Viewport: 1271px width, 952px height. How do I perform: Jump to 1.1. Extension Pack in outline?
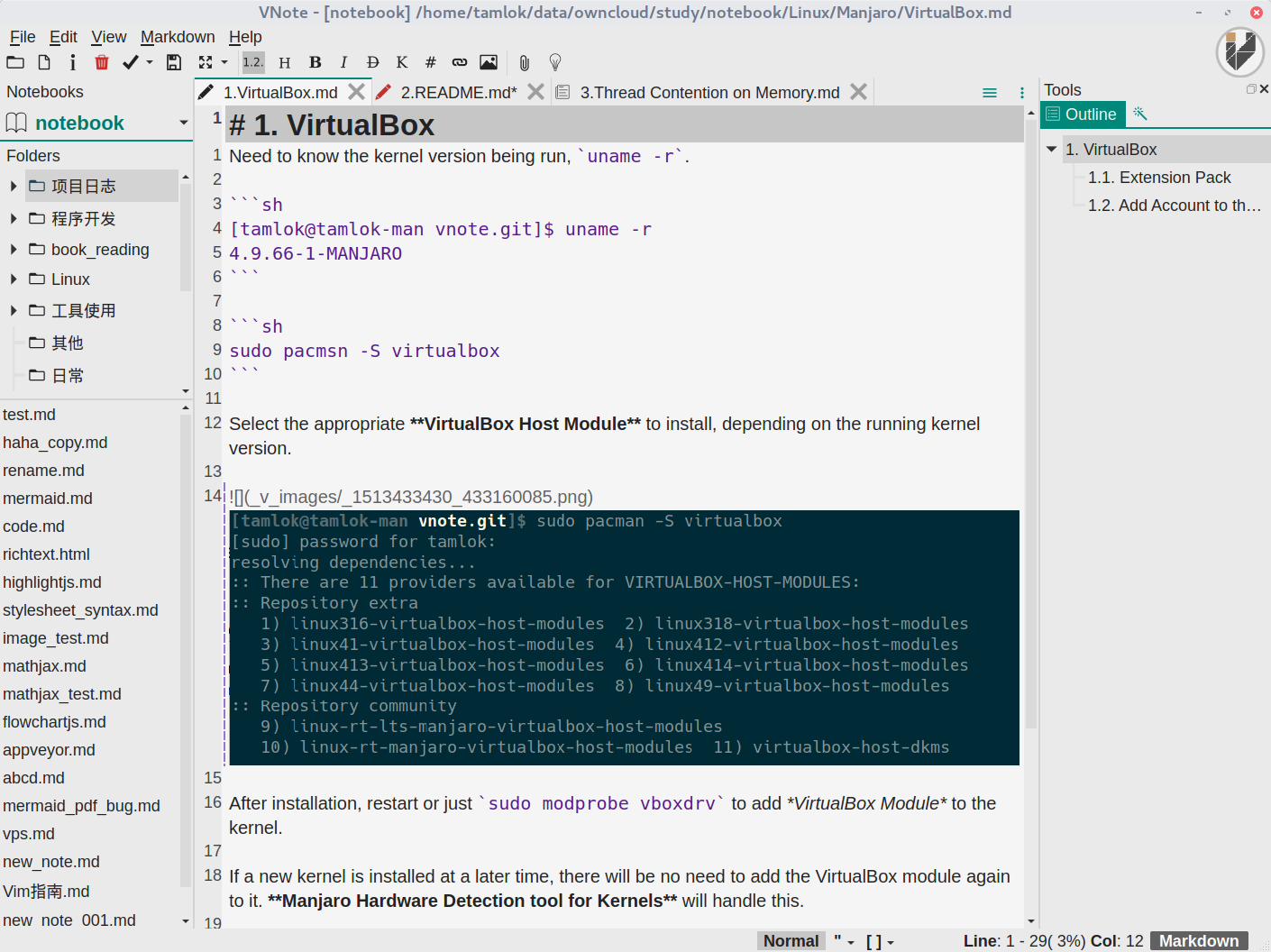click(1159, 178)
